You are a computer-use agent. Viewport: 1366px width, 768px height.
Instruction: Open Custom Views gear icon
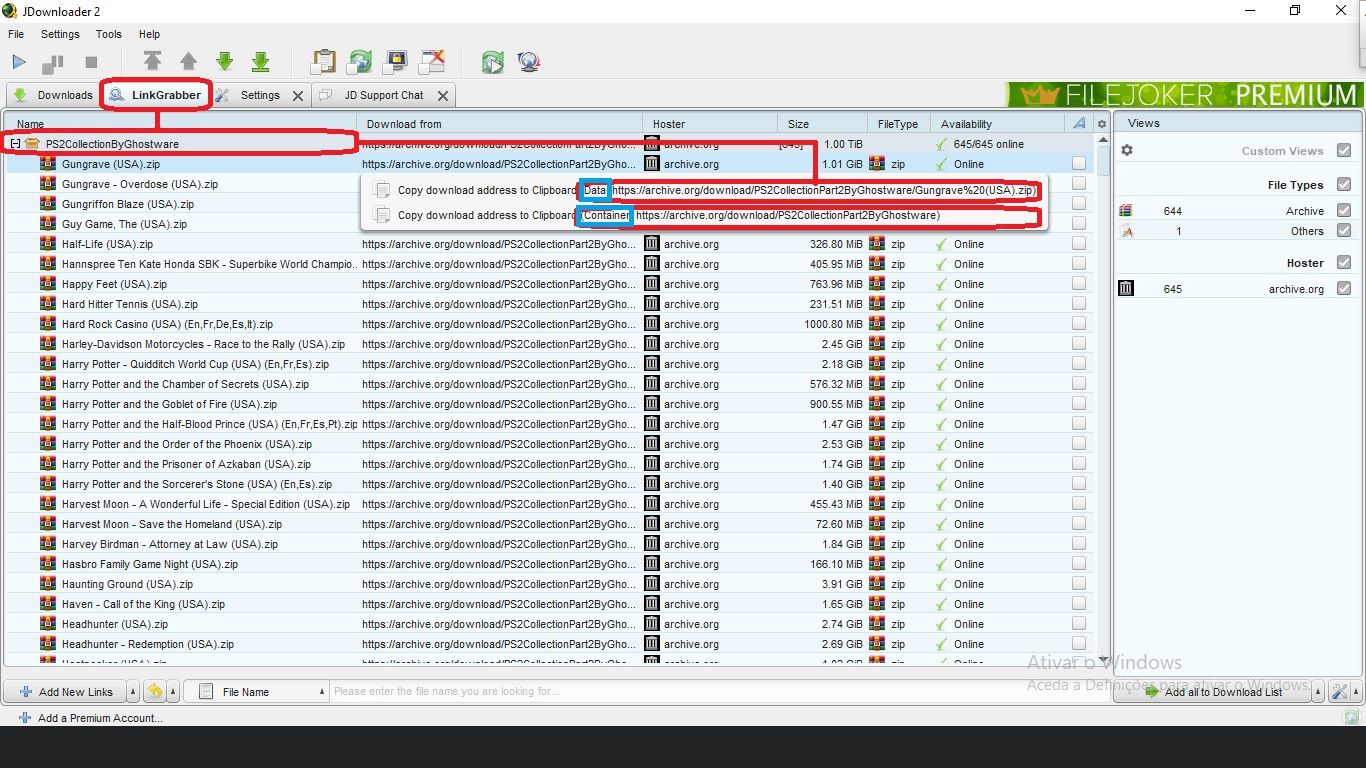coord(1127,150)
